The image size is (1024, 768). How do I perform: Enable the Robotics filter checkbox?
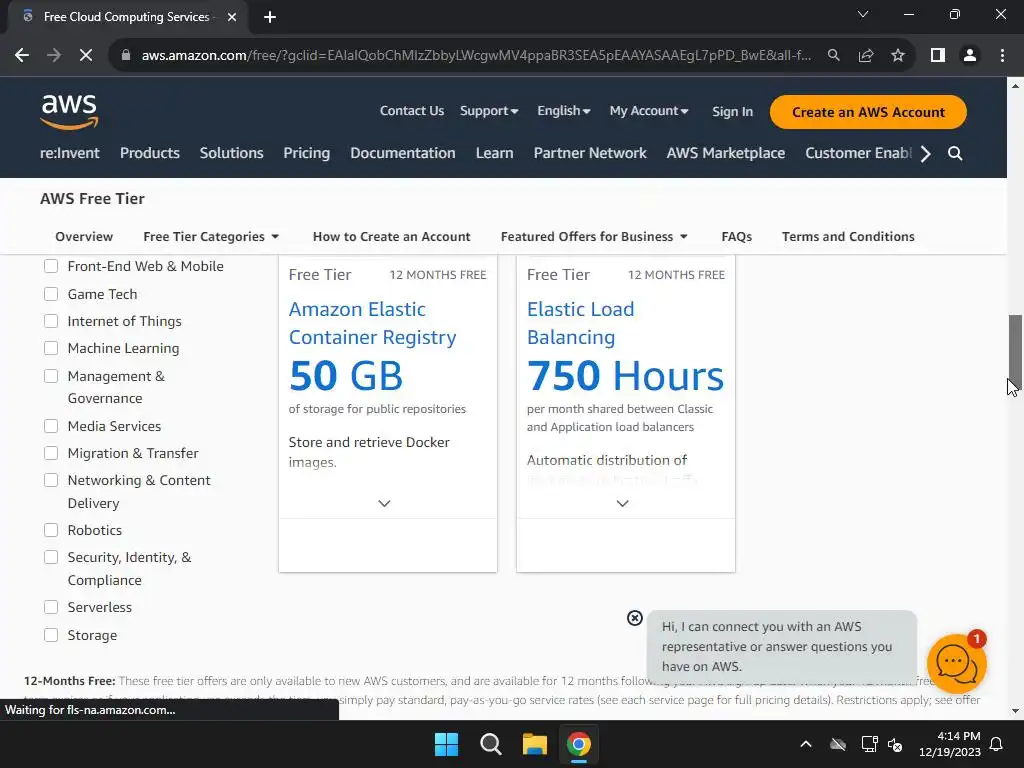click(x=51, y=530)
